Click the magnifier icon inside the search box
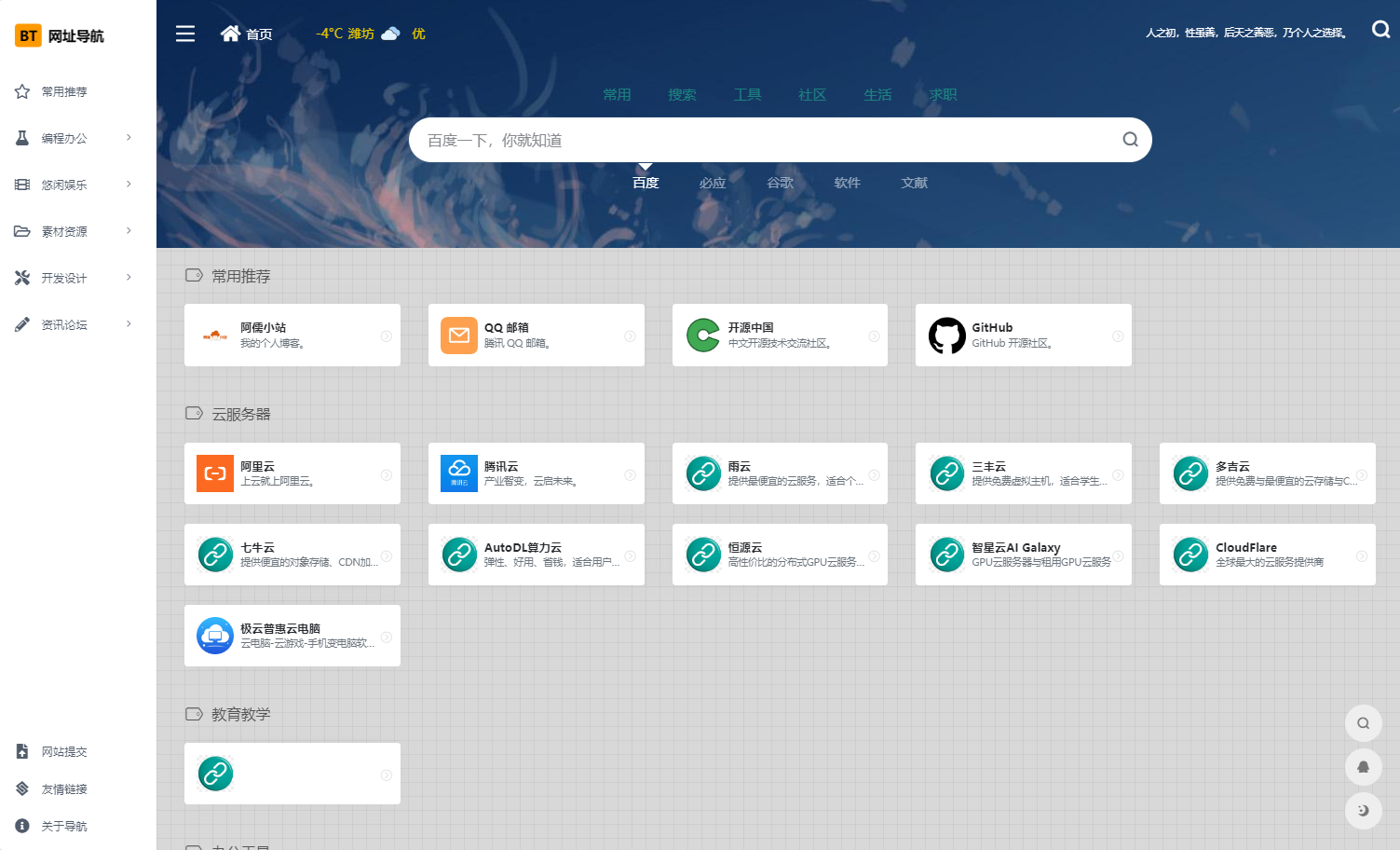The image size is (1400, 850). pos(1130,140)
